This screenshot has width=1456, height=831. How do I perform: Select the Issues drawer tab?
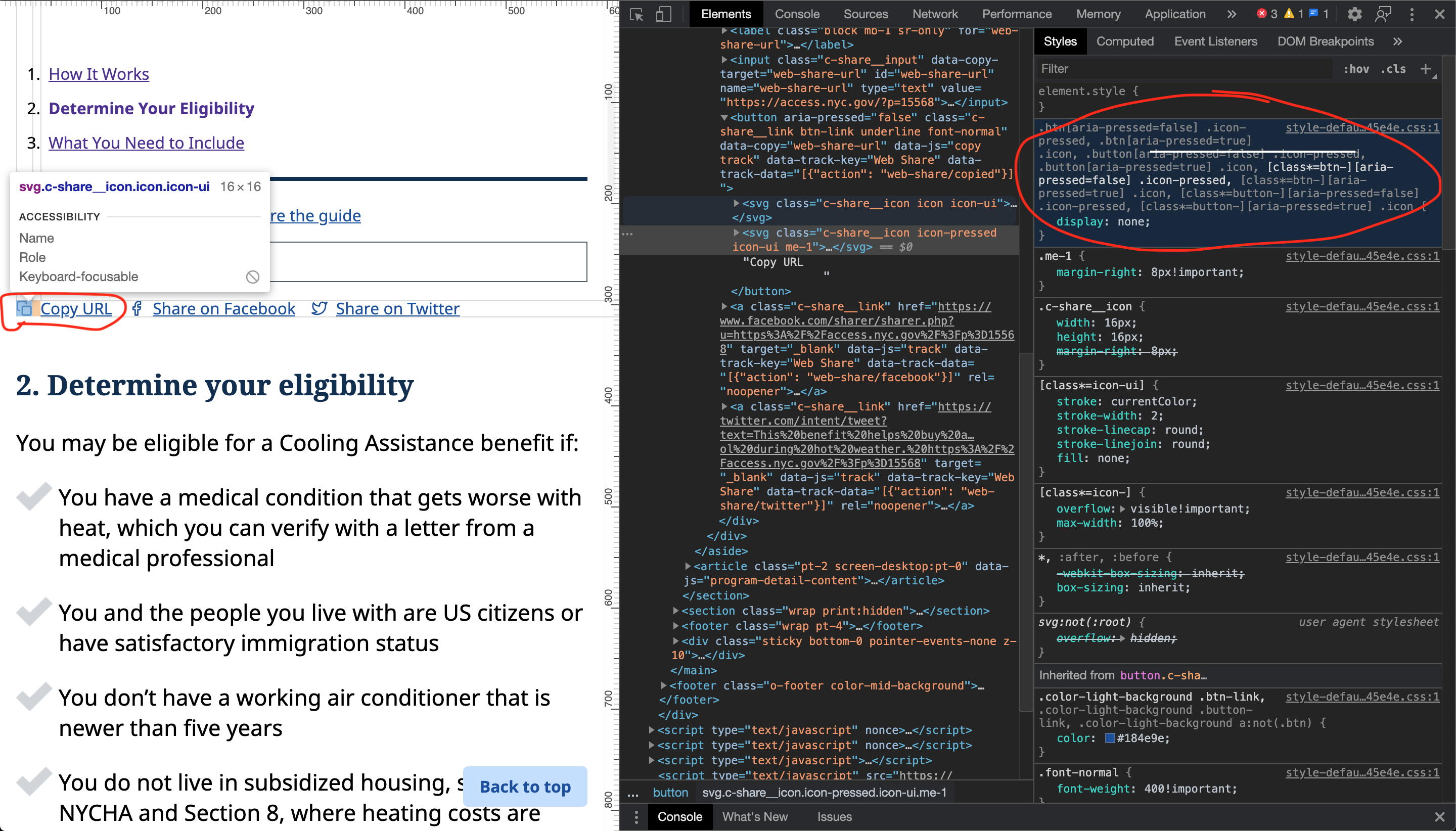pyautogui.click(x=834, y=817)
